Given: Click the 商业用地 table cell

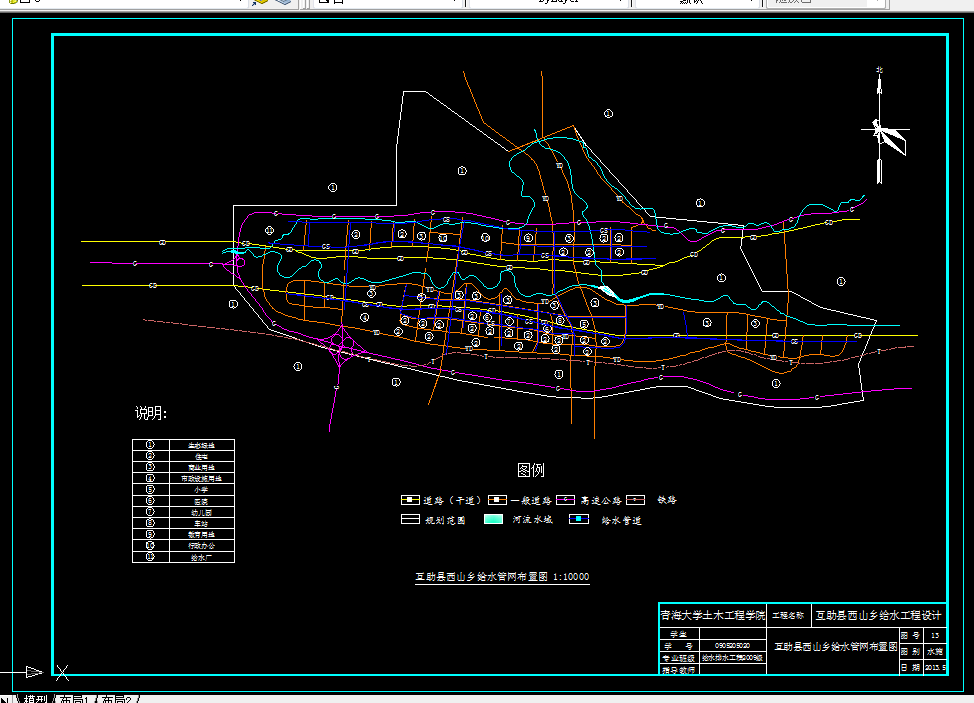Looking at the screenshot, I should (202, 468).
